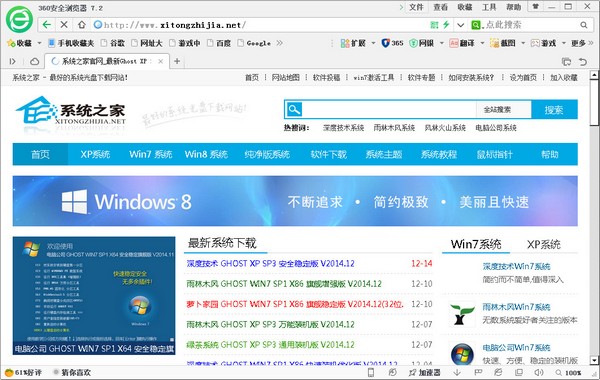Open the 收藏 favorites star button

pos(19,43)
